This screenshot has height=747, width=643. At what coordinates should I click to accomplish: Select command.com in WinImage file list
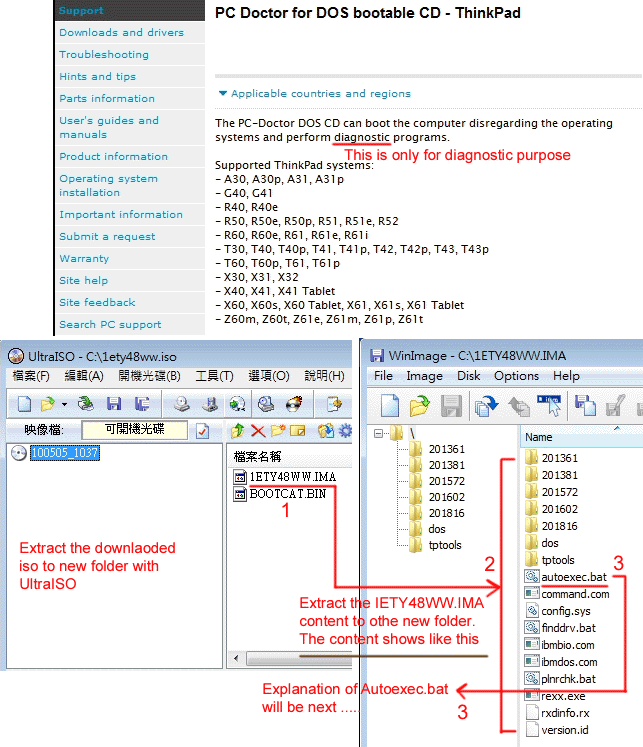(x=575, y=594)
